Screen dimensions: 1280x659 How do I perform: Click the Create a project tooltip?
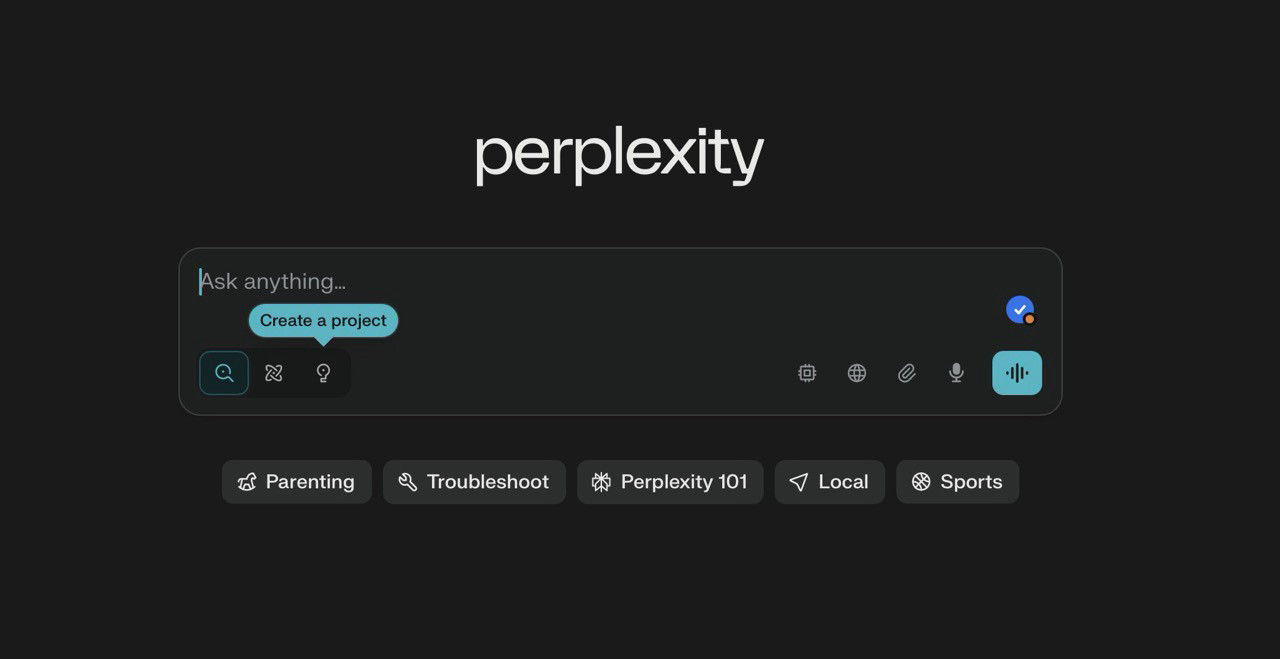[323, 321]
